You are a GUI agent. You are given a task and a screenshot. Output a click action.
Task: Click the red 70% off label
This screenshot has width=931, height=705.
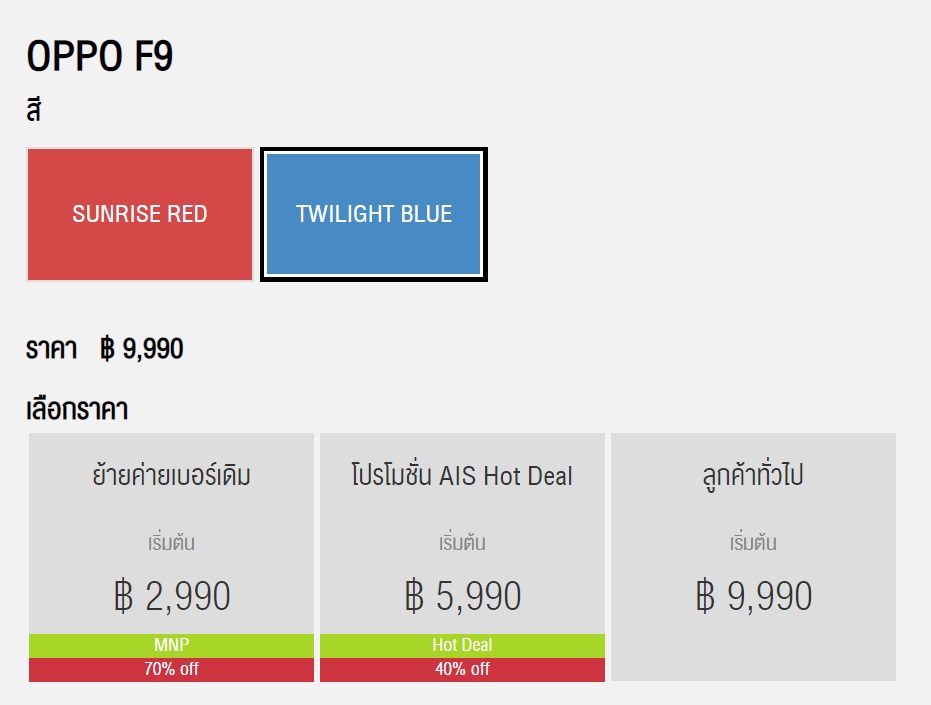coord(172,670)
